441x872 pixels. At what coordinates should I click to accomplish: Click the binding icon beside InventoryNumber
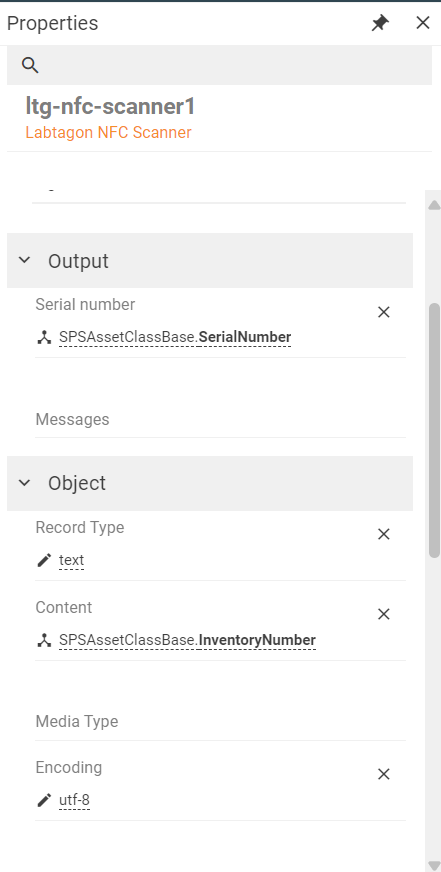pyautogui.click(x=44, y=640)
